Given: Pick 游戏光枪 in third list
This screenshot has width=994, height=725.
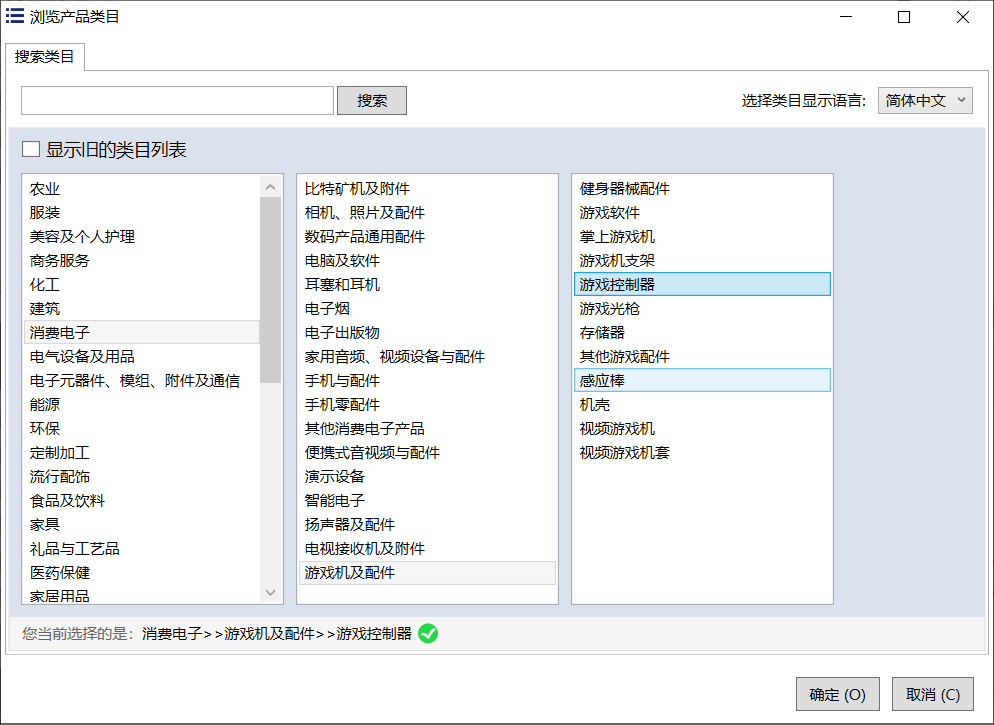Looking at the screenshot, I should coord(702,309).
